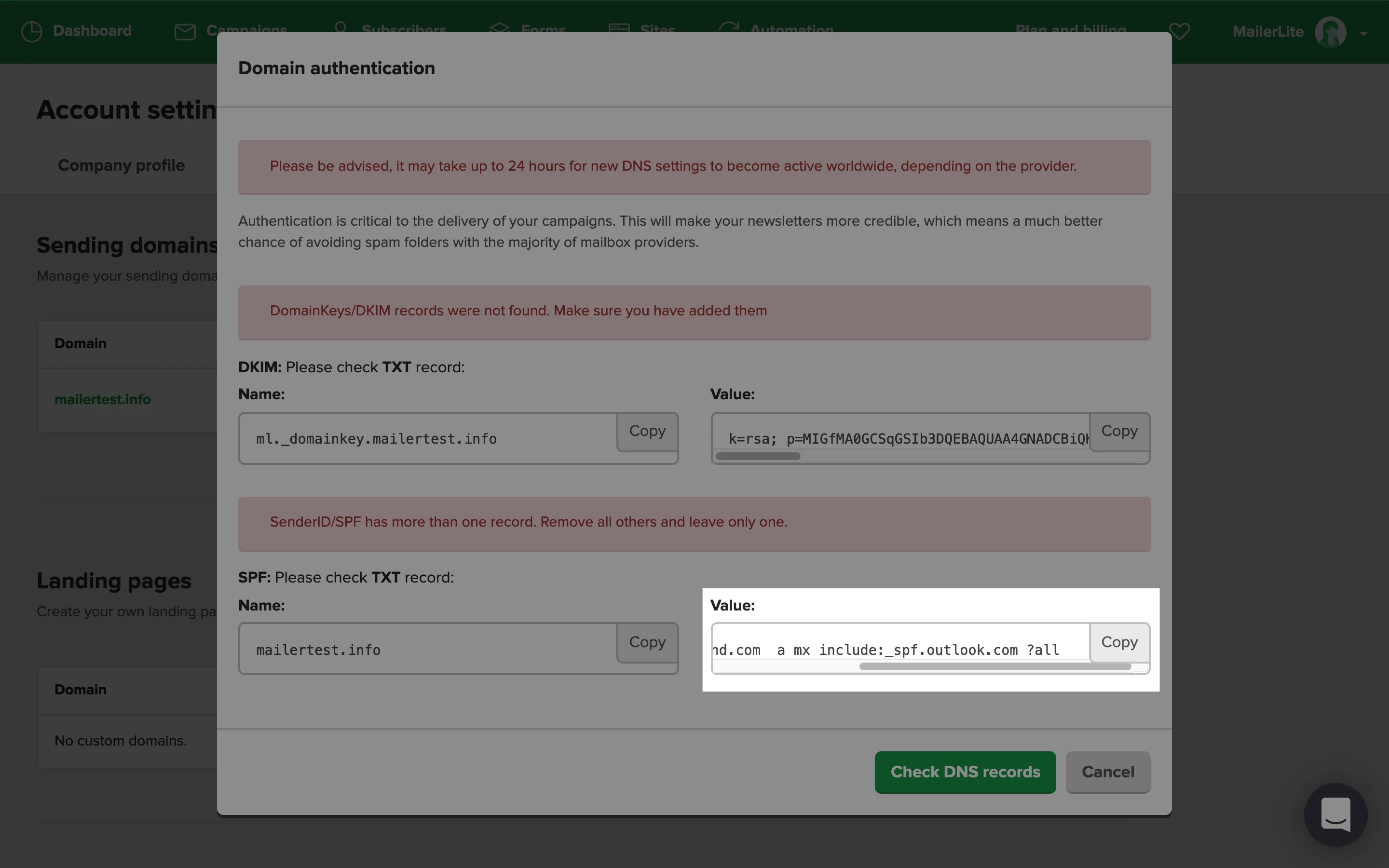Expand the account dropdown arrow
The width and height of the screenshot is (1389, 868).
pyautogui.click(x=1363, y=33)
